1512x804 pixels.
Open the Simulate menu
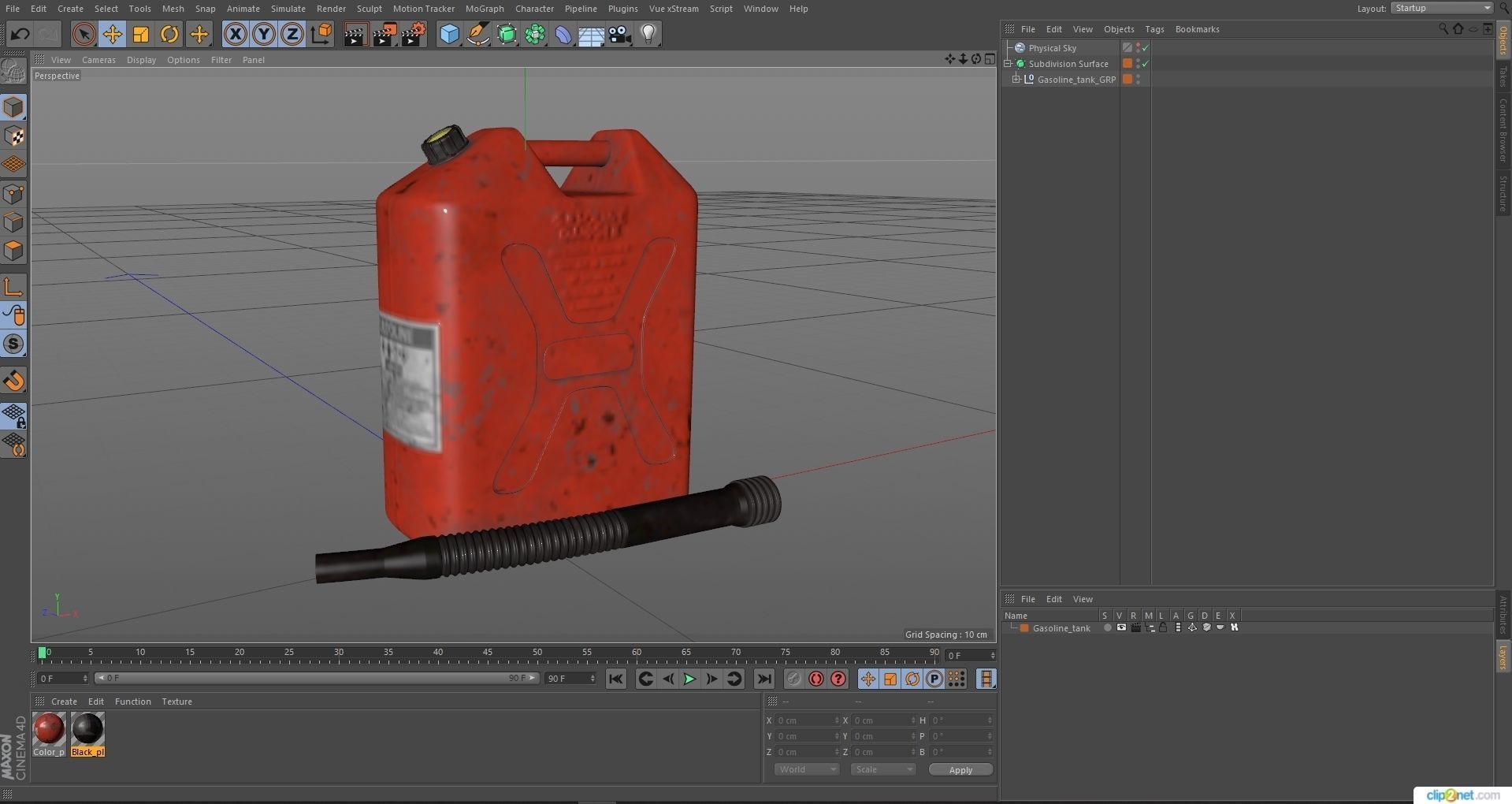288,9
